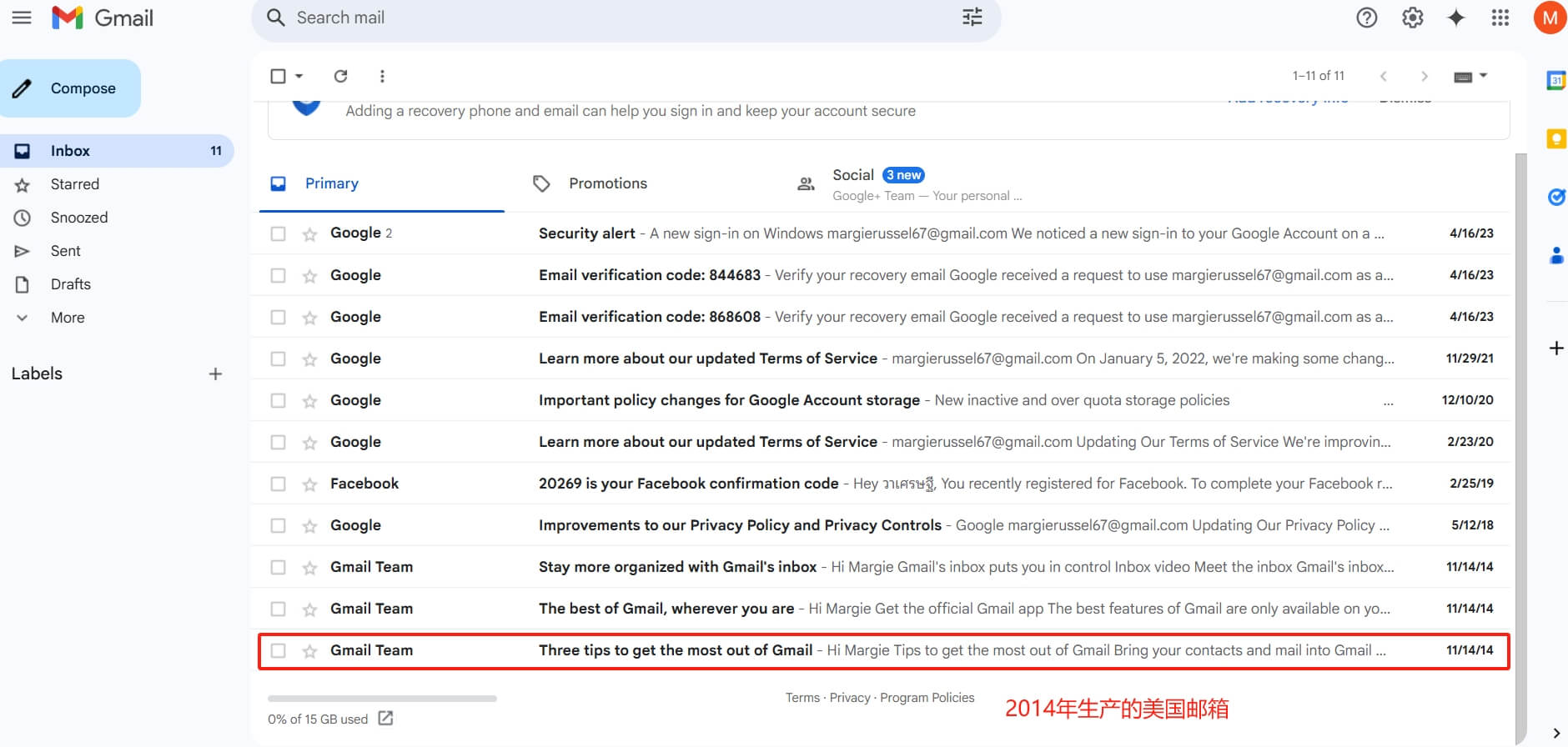Switch to the Primary tab
This screenshot has width=1568, height=747.
coord(381,183)
